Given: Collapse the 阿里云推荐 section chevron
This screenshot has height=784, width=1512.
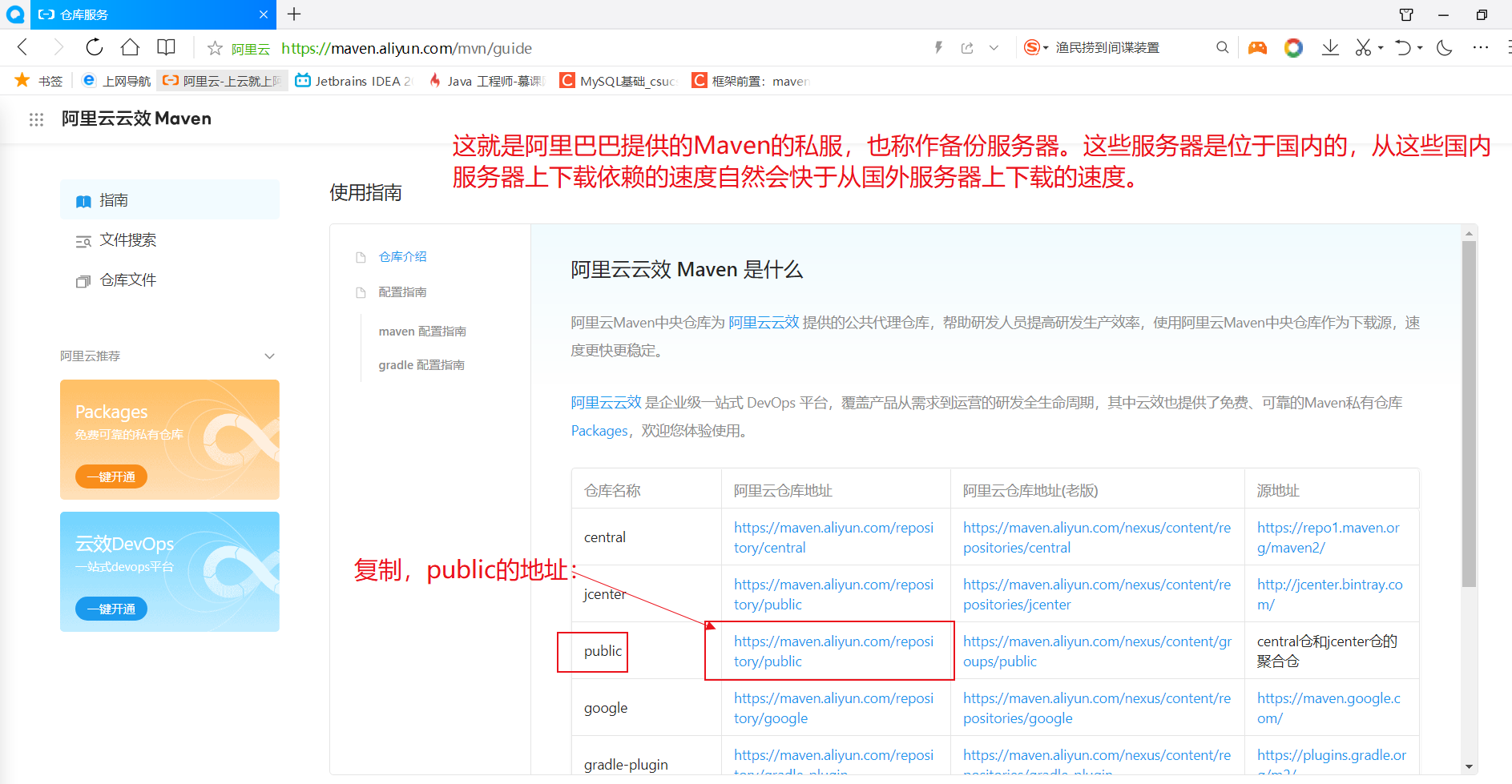Looking at the screenshot, I should [269, 356].
